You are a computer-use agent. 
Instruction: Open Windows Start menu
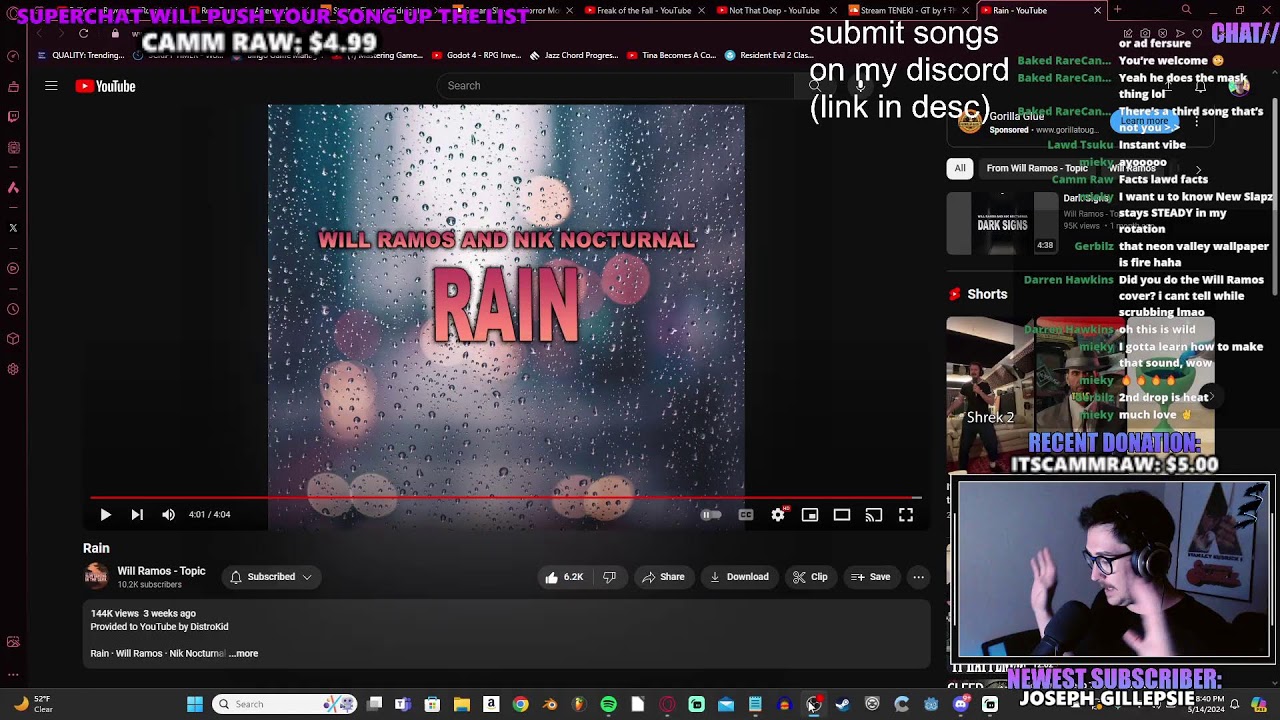195,704
